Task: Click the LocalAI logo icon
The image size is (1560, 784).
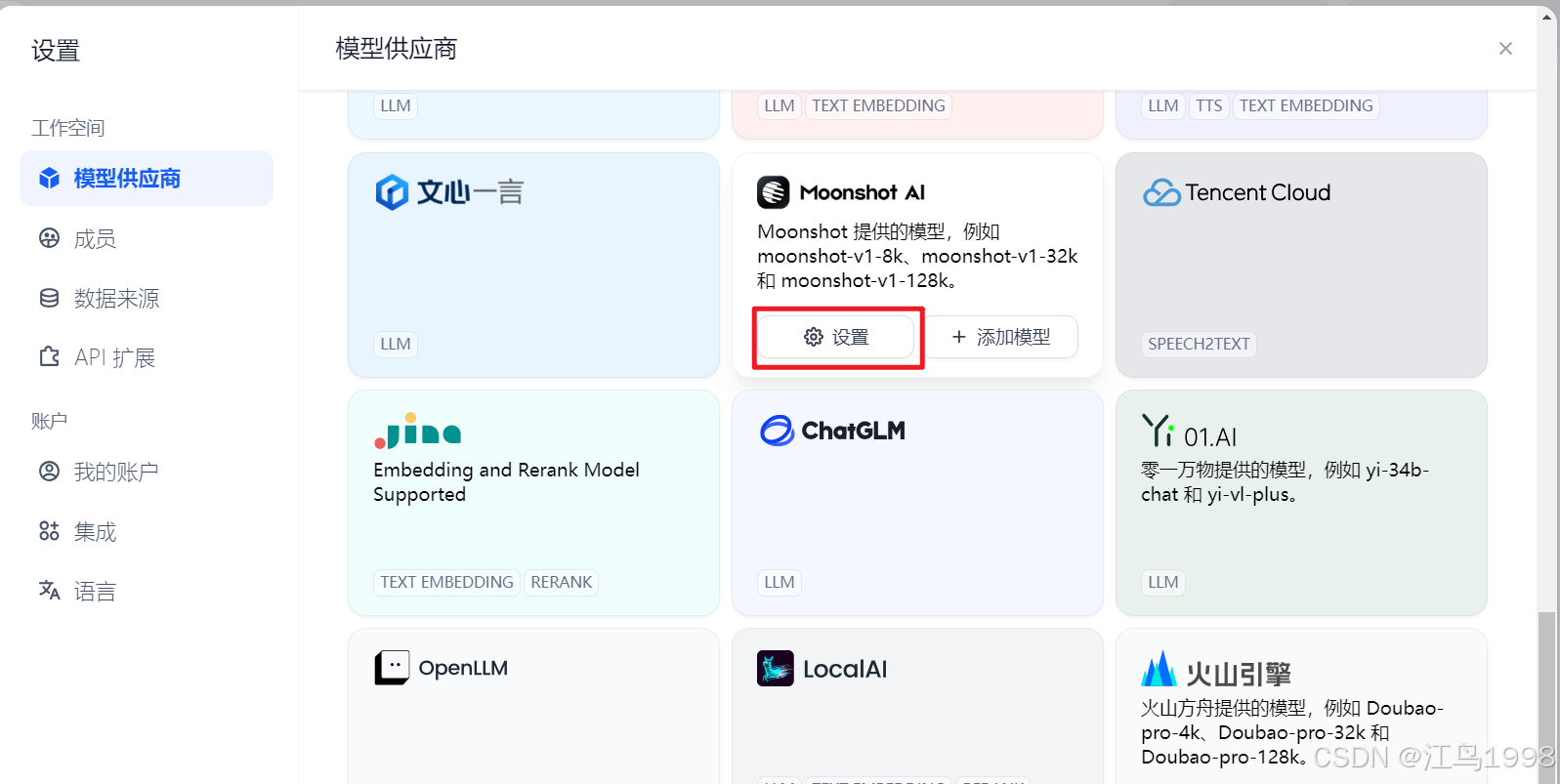Action: [x=775, y=669]
